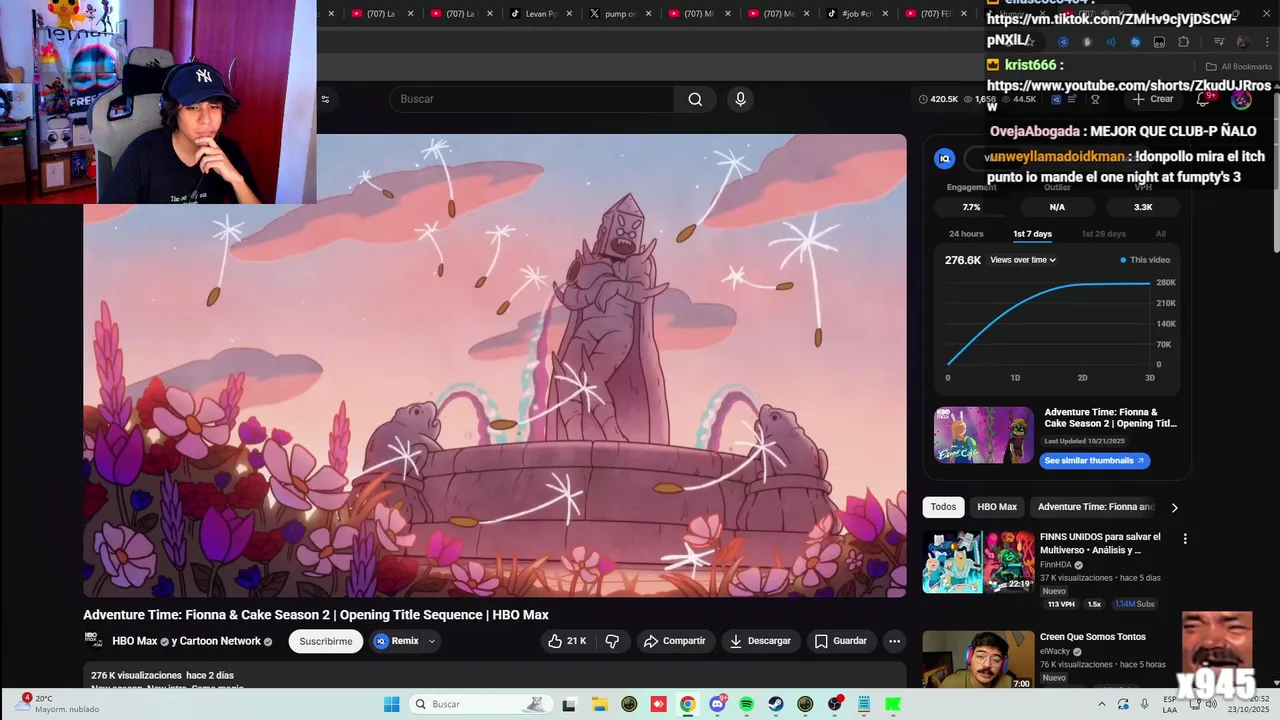The width and height of the screenshot is (1280, 720).
Task: Open the Views over time dropdown
Action: (1023, 260)
